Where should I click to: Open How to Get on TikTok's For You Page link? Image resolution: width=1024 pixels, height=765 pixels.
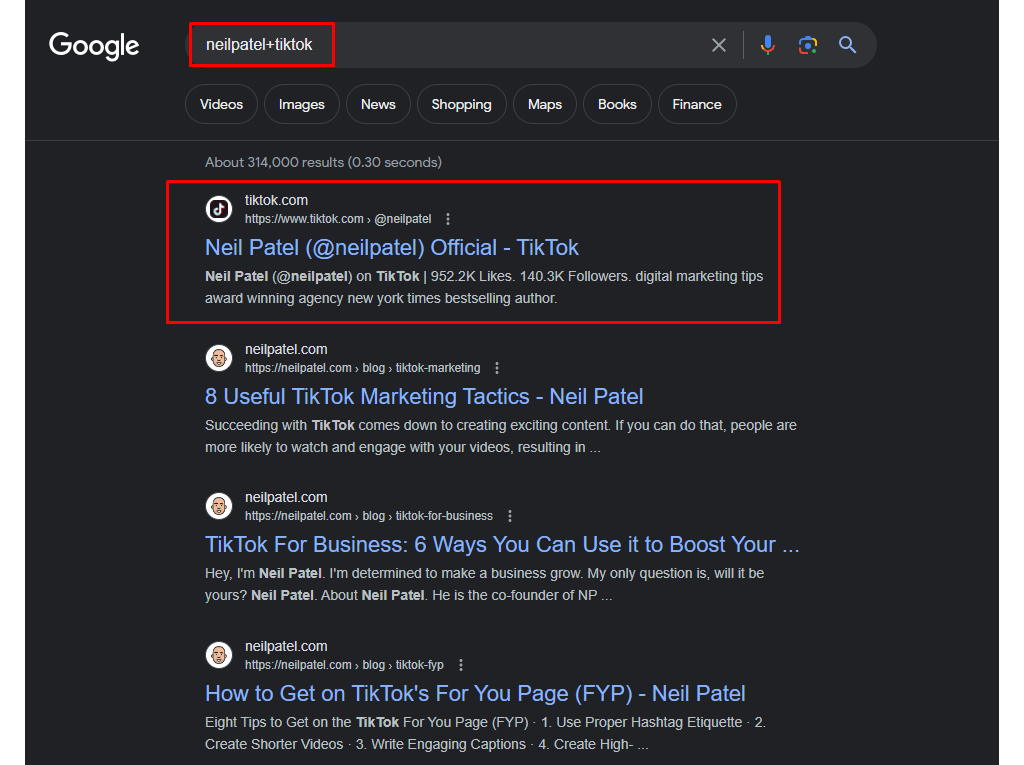[475, 694]
